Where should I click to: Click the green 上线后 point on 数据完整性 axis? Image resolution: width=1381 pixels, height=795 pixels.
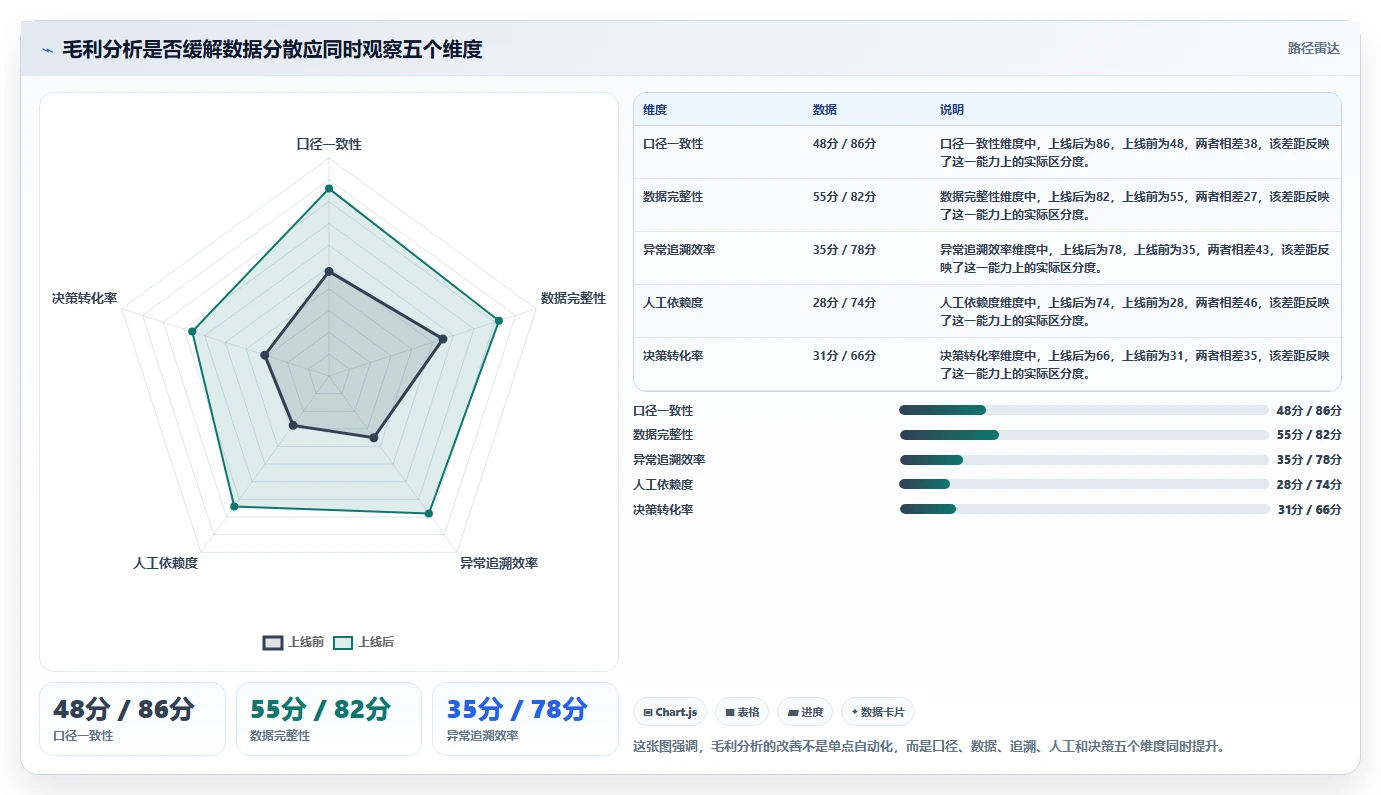(x=498, y=320)
